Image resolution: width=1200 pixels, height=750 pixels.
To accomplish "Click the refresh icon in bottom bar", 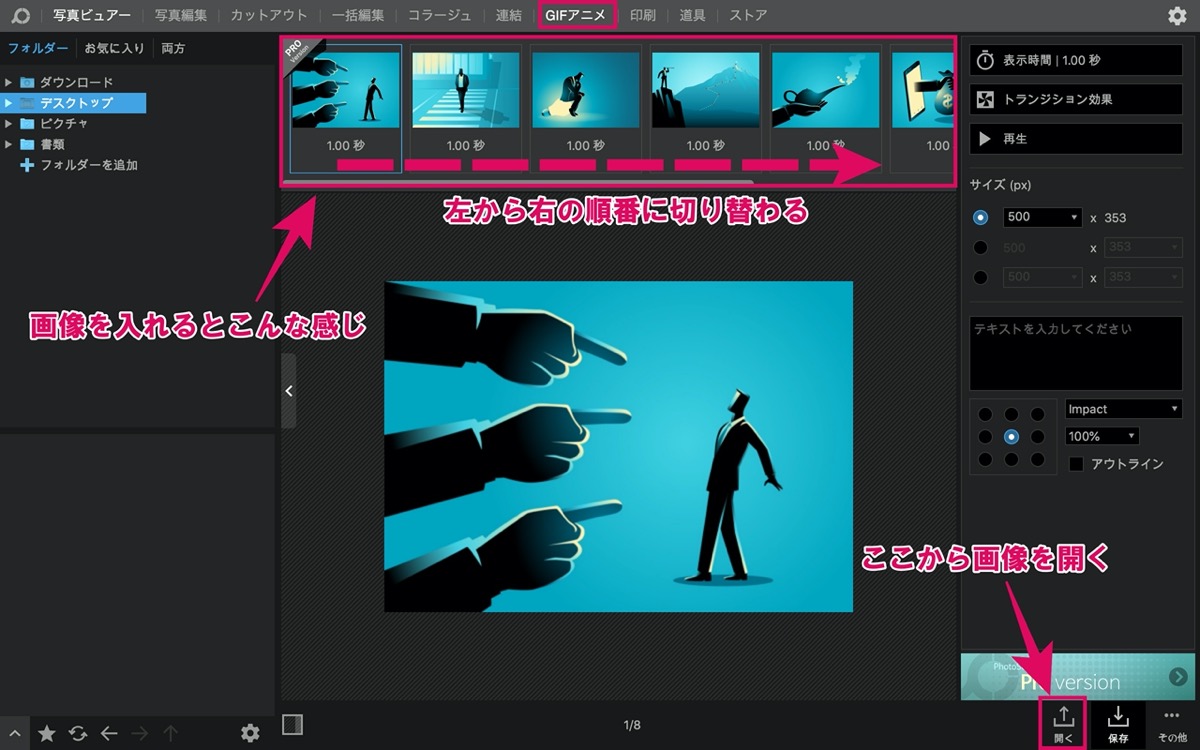I will [x=78, y=733].
